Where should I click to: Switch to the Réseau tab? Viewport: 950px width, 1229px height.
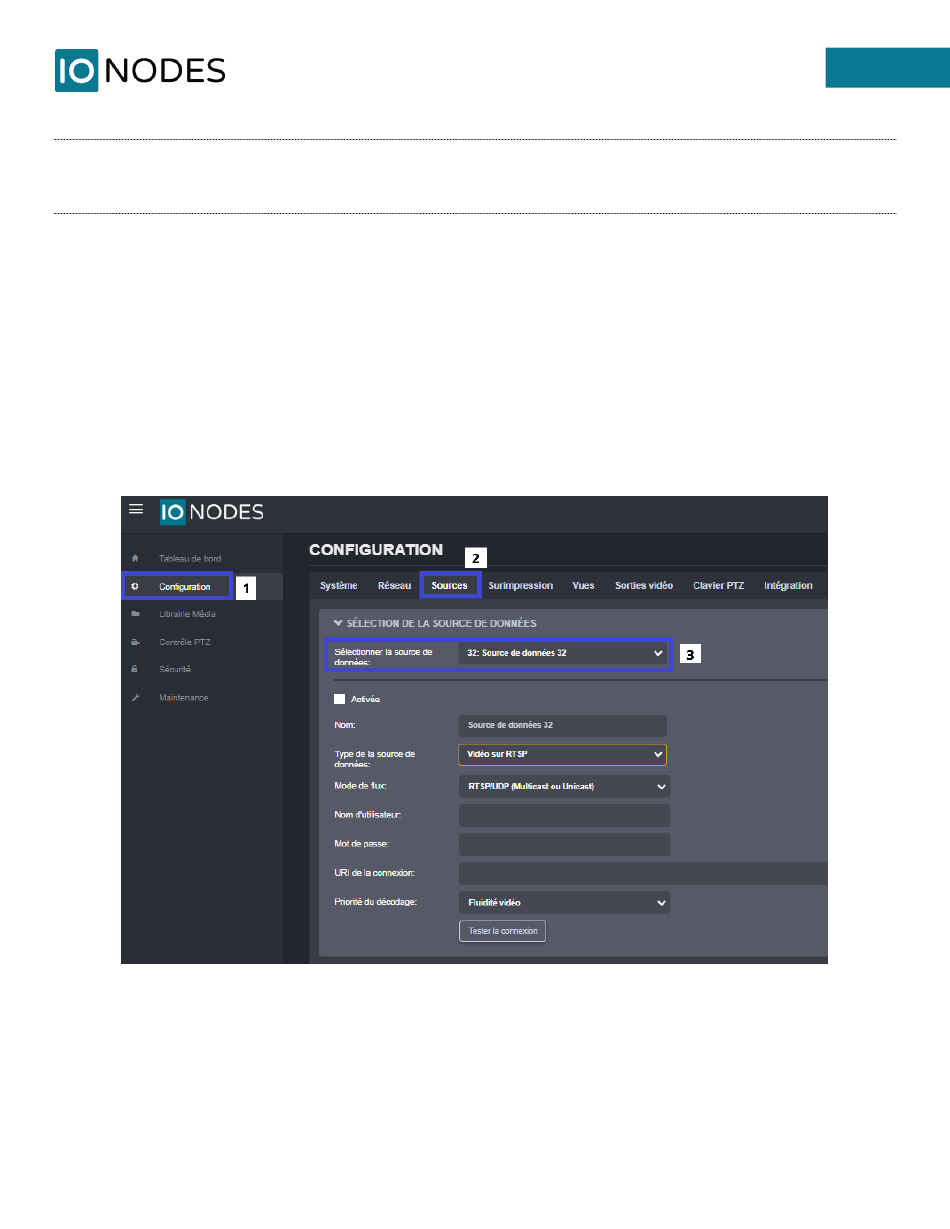coord(394,585)
